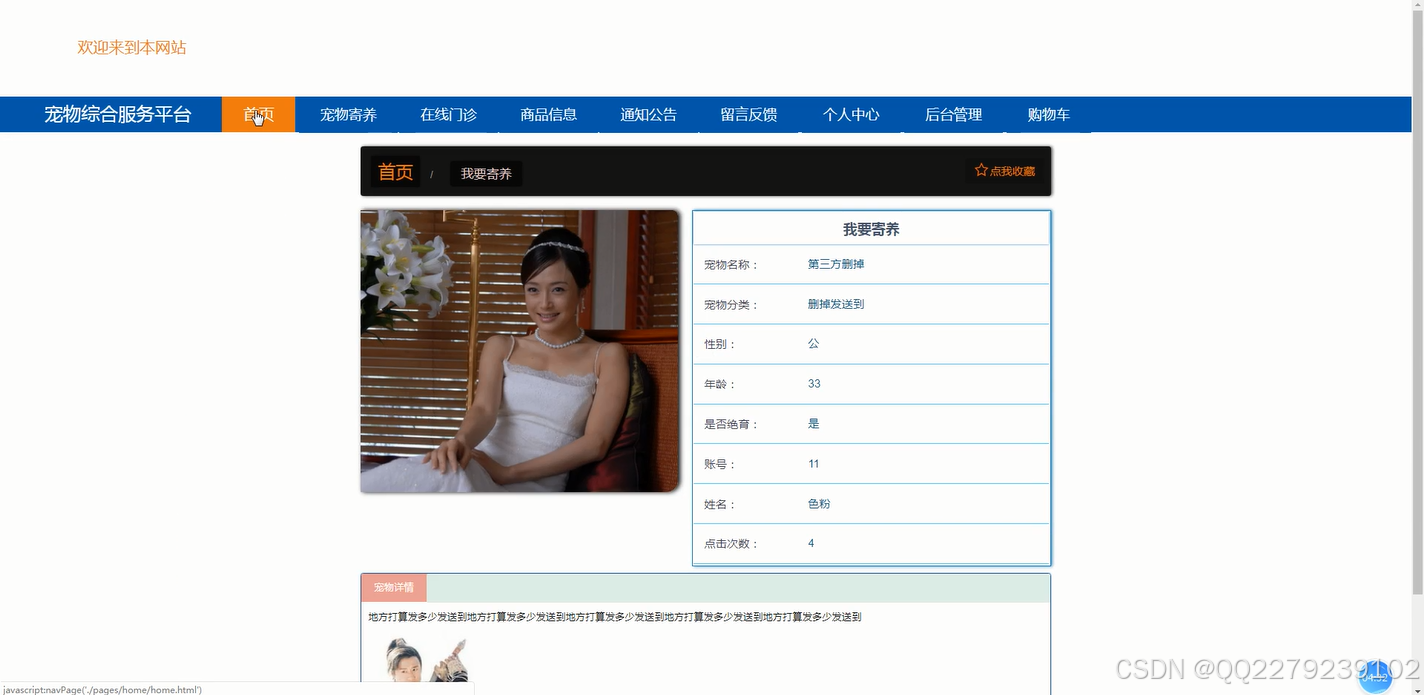Open the 通知公告 page
1424x695 pixels.
[x=648, y=114]
